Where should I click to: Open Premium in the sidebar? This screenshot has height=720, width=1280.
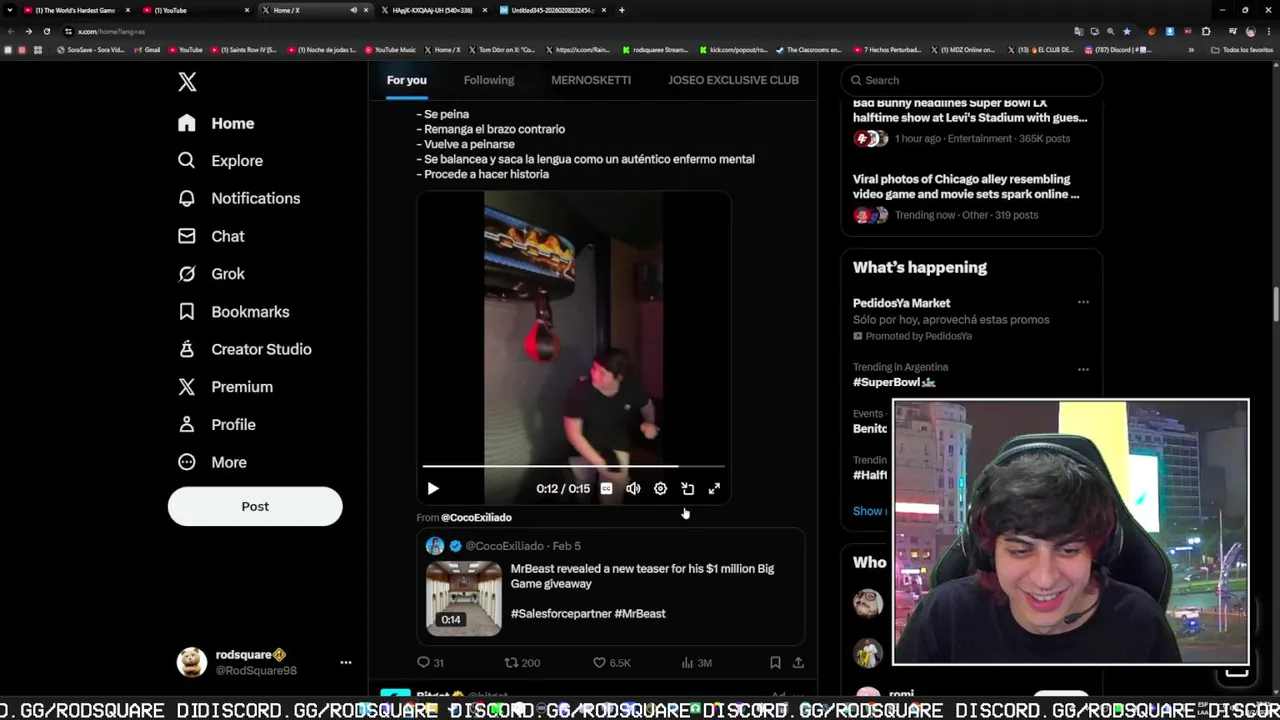tap(225, 386)
